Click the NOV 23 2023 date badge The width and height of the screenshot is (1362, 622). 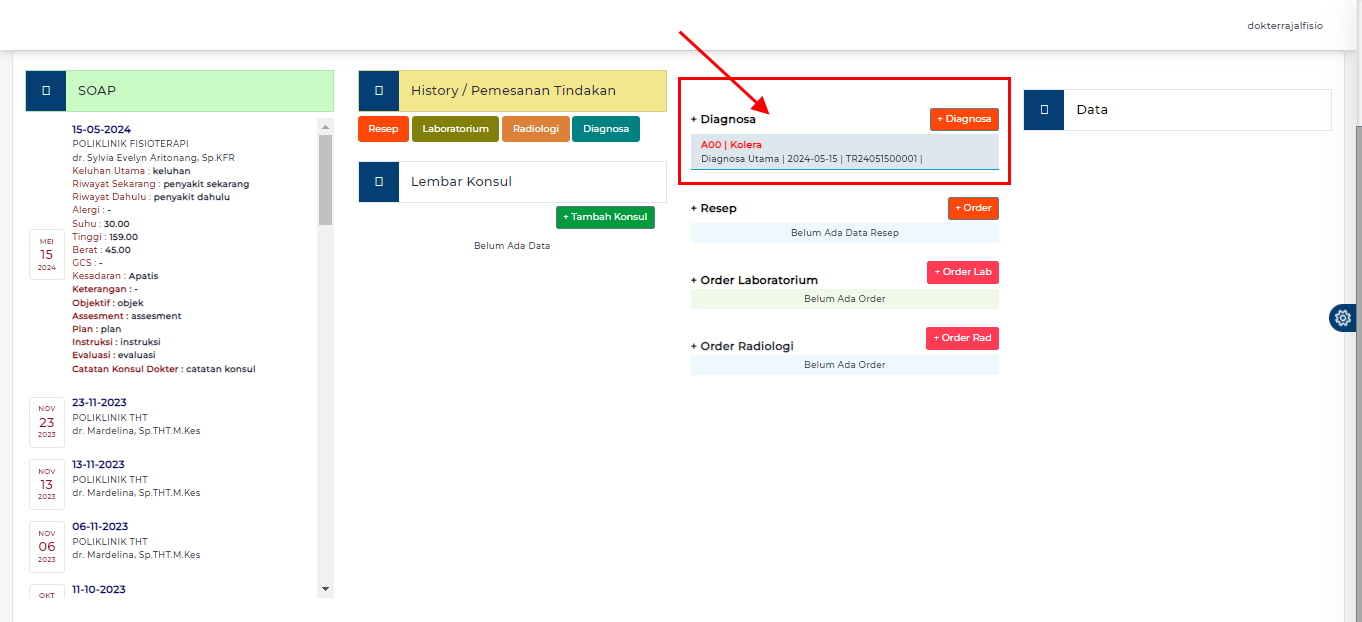(47, 422)
